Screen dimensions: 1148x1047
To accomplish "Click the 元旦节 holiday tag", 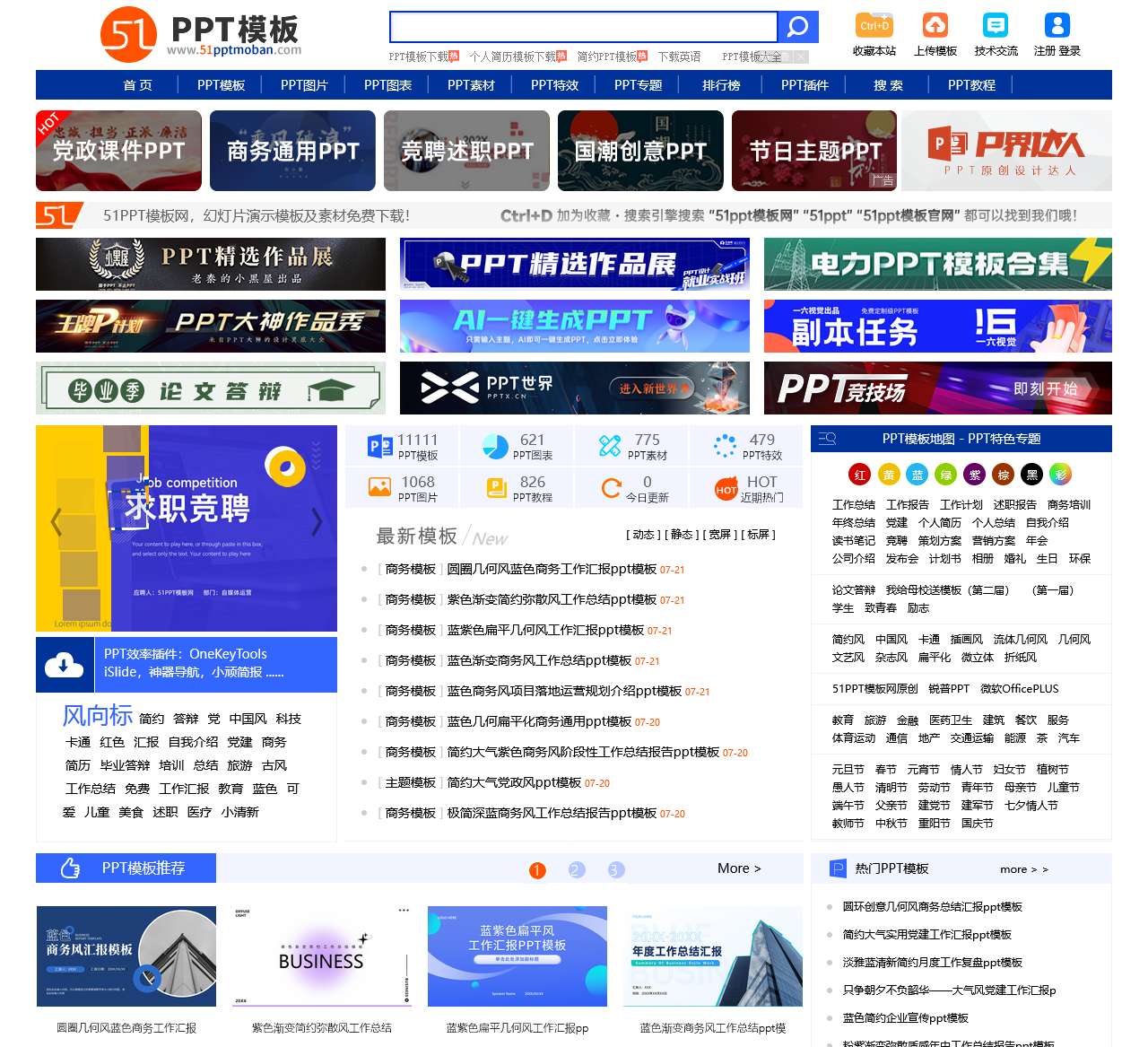I will pyautogui.click(x=848, y=770).
